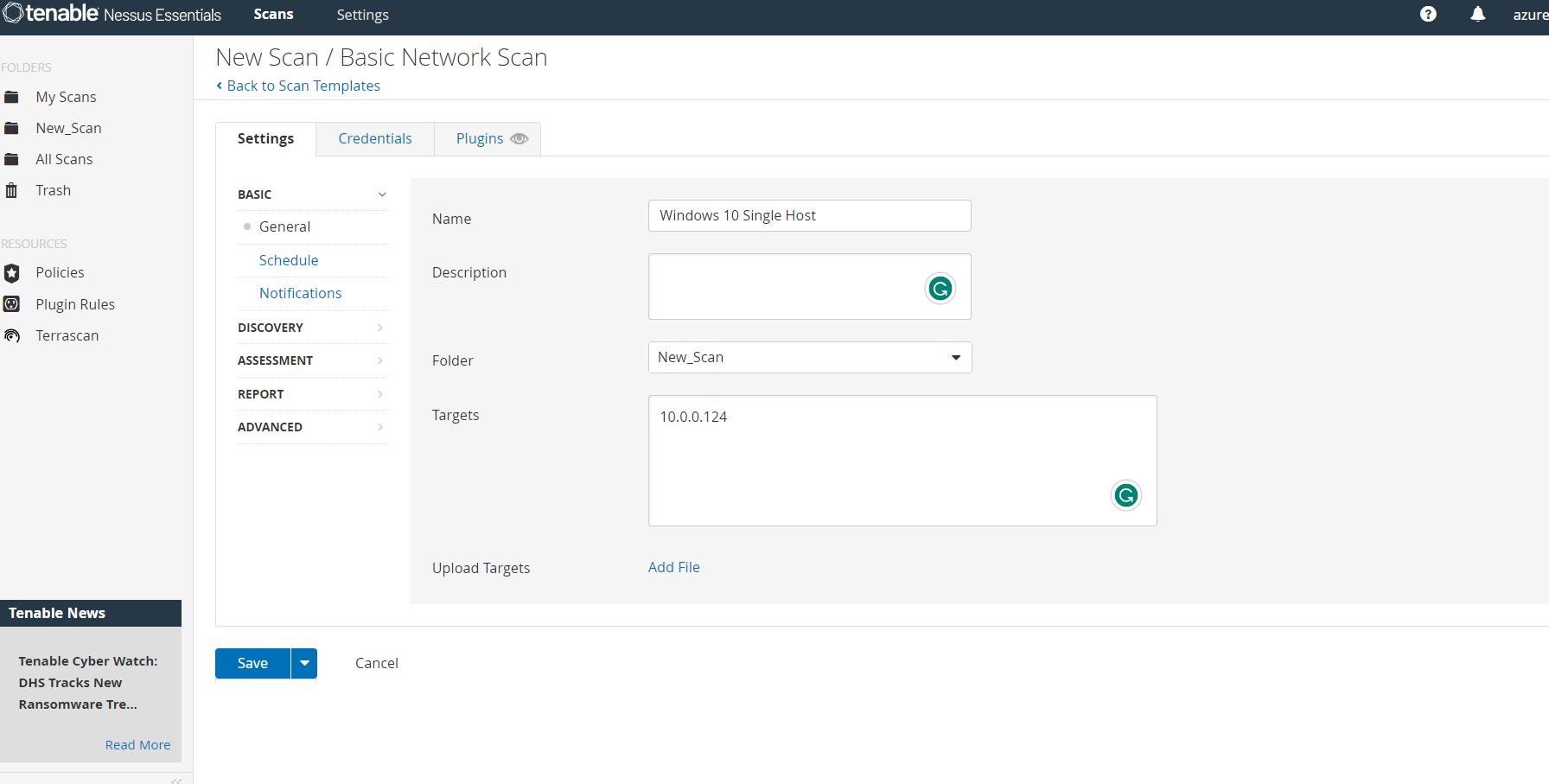The height and width of the screenshot is (784, 1549).
Task: Click the Trash bin icon
Action: (11, 190)
